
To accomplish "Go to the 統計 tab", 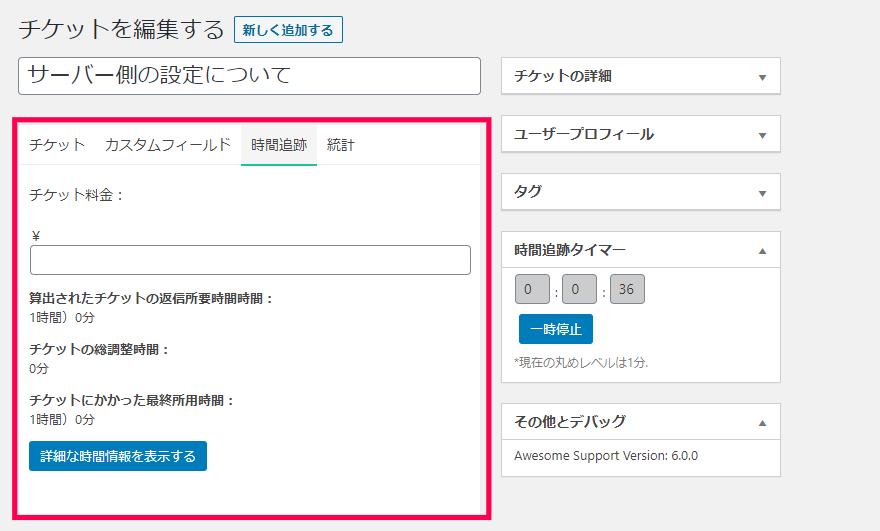I will (341, 145).
